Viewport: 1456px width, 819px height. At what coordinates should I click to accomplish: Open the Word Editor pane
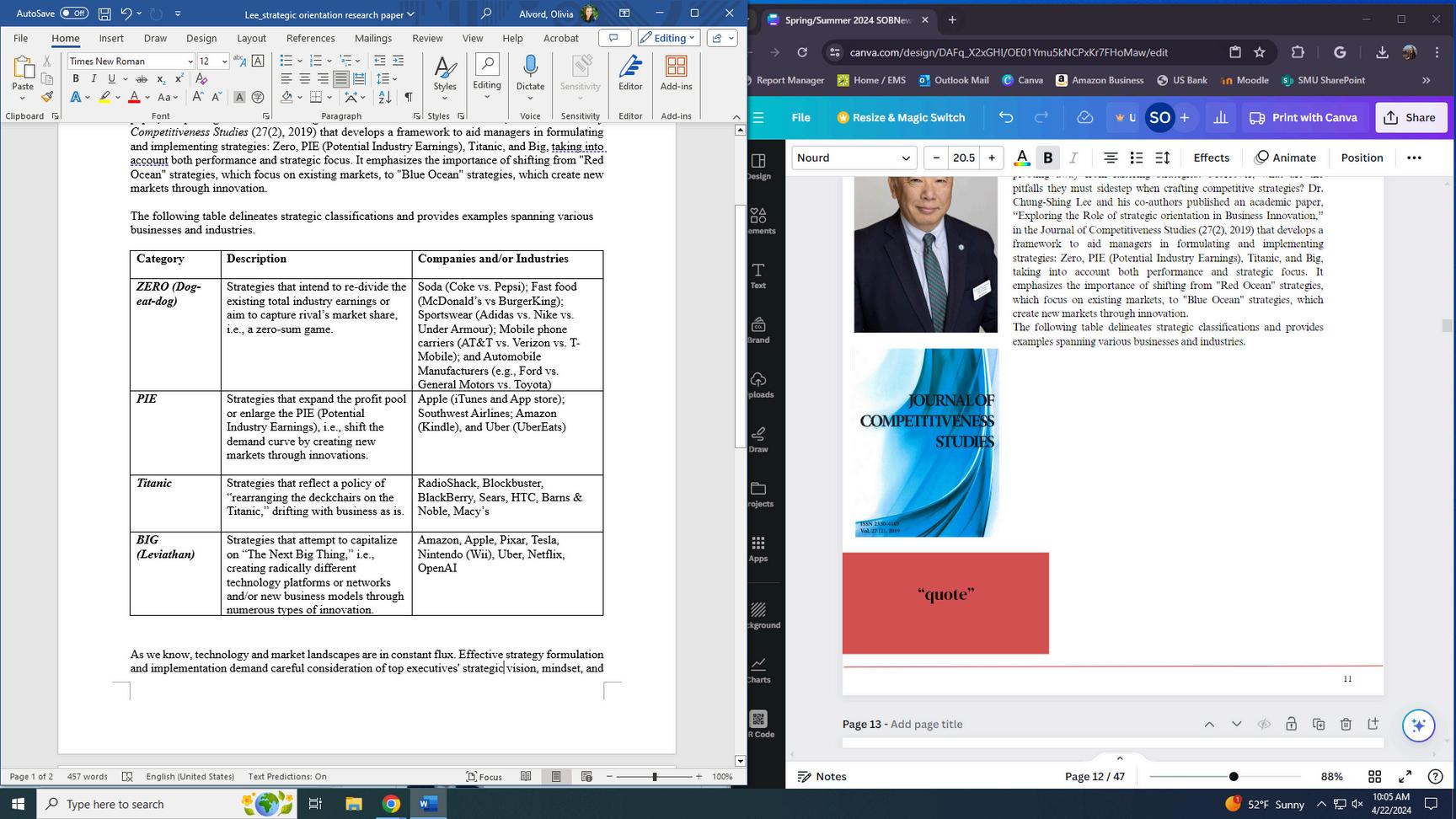[630, 73]
